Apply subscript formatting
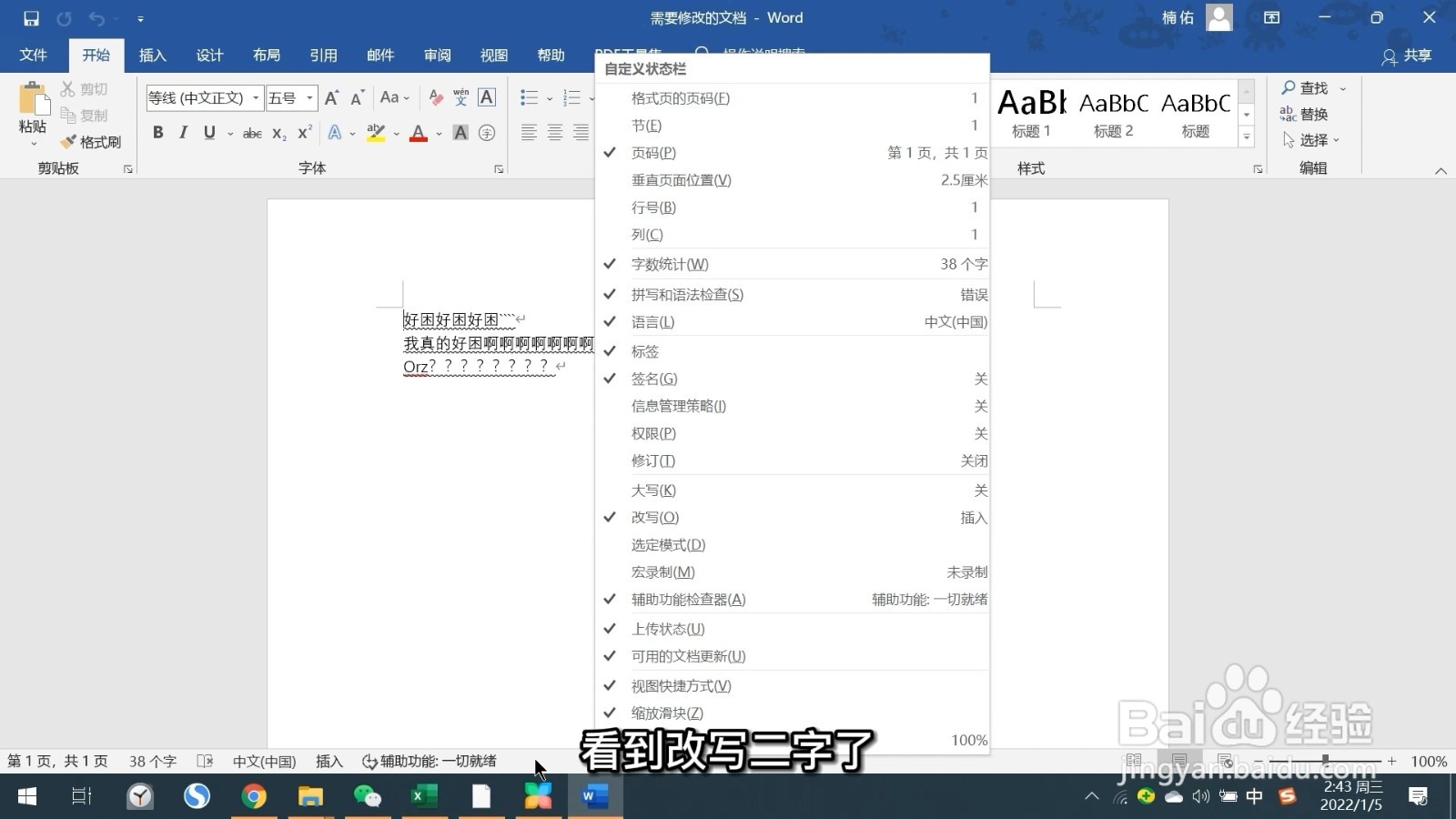Image resolution: width=1456 pixels, height=819 pixels. point(279,133)
